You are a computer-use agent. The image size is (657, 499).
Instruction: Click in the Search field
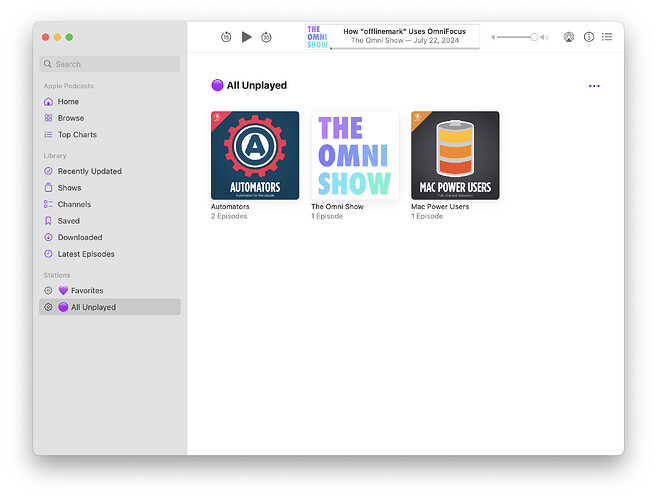click(x=110, y=64)
